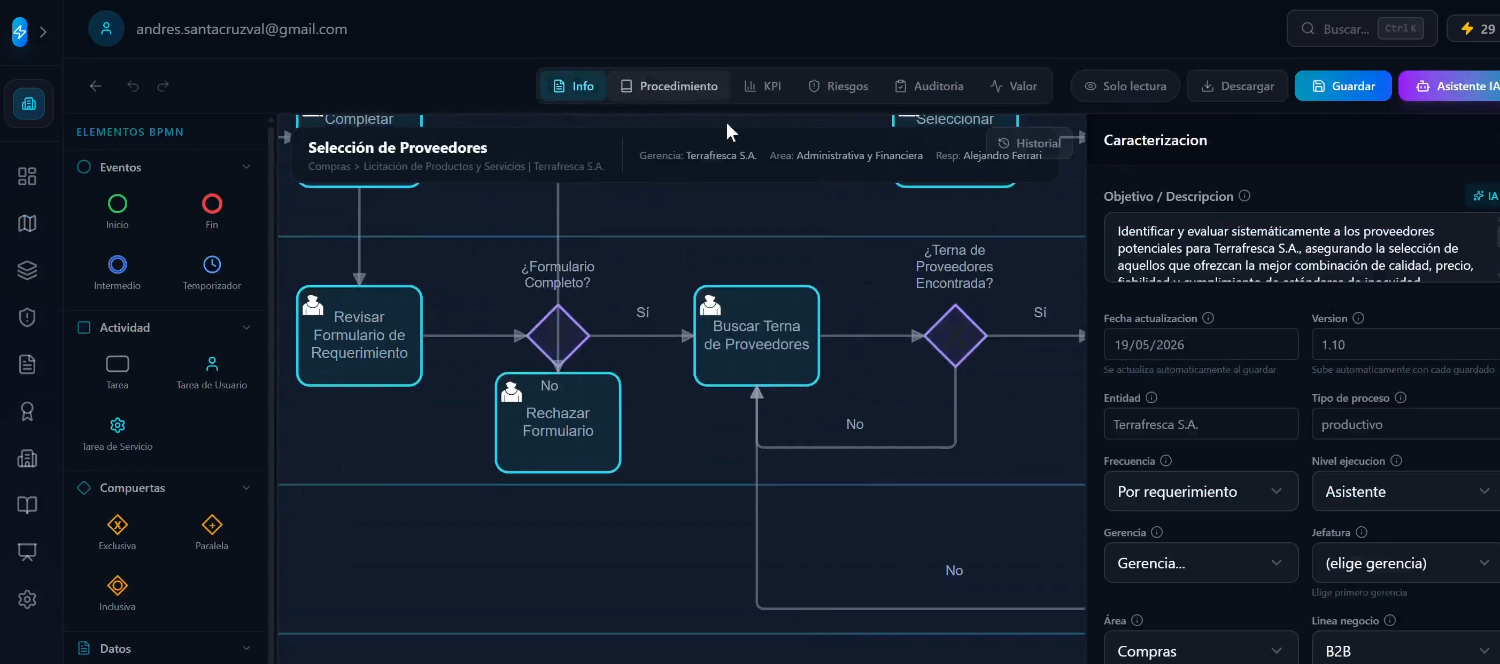
Task: Select the Inicio event element
Action: point(117,212)
